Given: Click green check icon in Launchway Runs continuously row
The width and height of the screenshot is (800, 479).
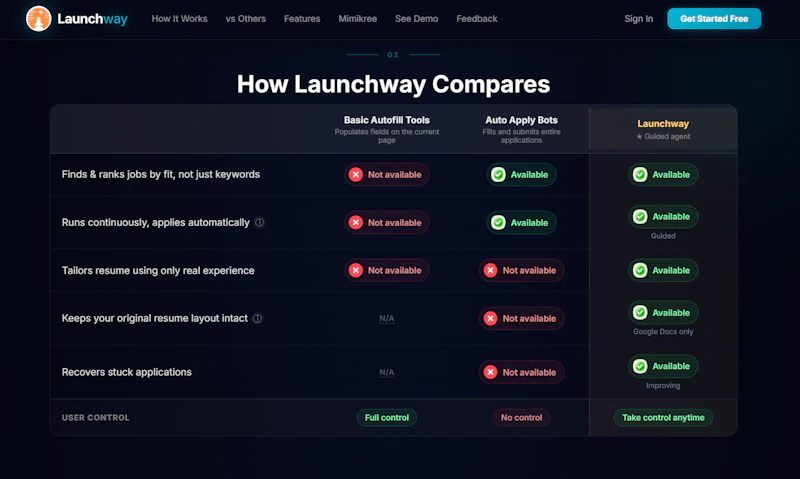Looking at the screenshot, I should (640, 216).
